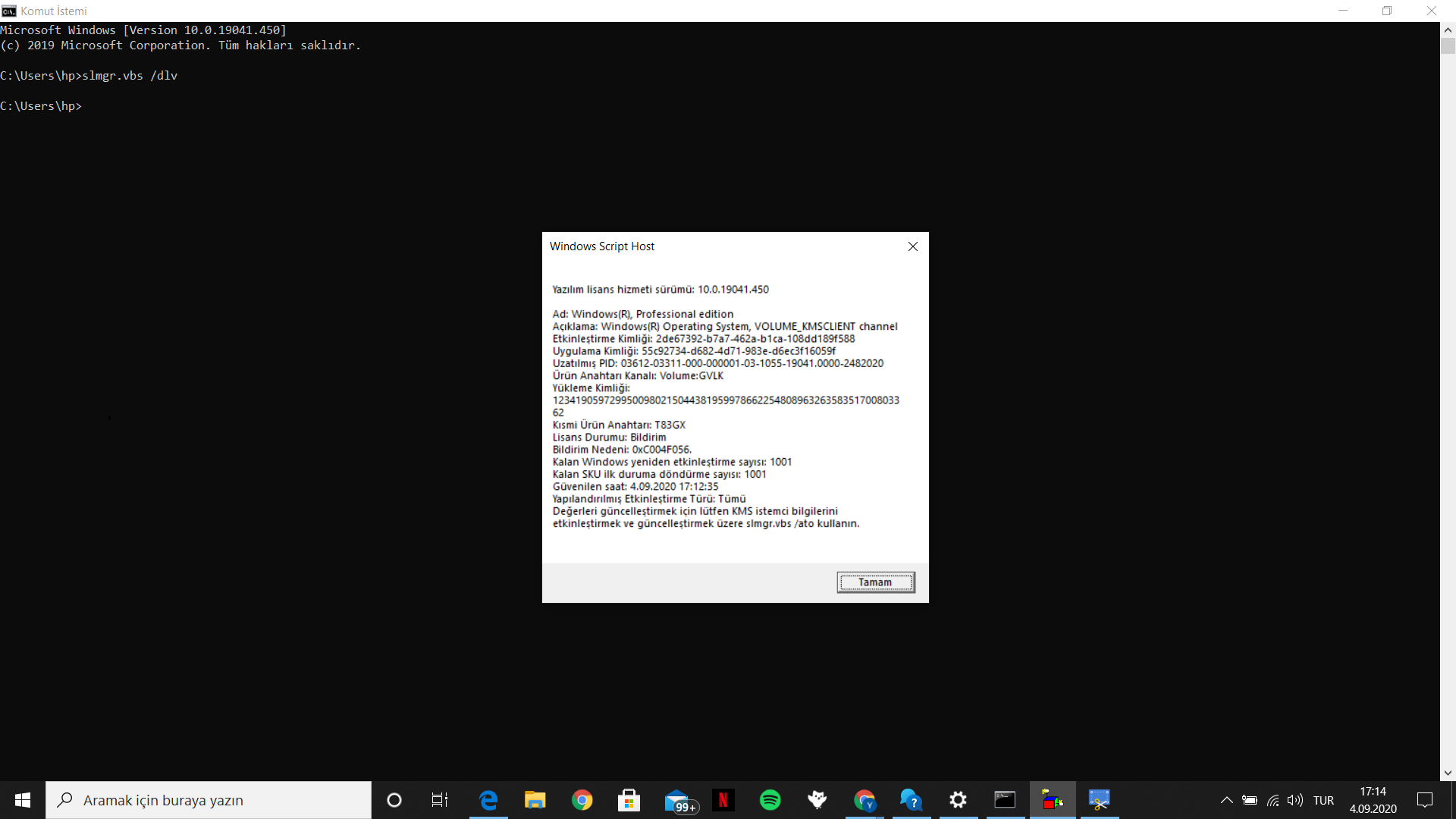The width and height of the screenshot is (1456, 819).
Task: Open Settings from the taskbar
Action: pyautogui.click(x=959, y=800)
